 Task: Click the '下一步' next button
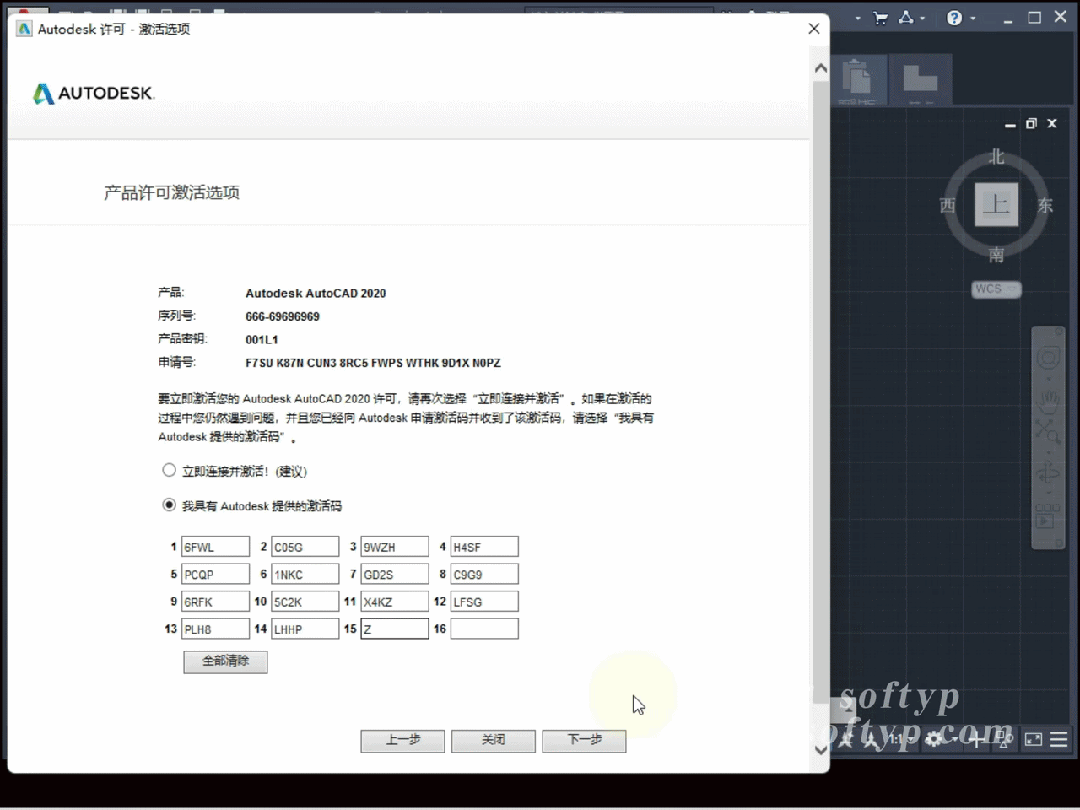pos(584,740)
